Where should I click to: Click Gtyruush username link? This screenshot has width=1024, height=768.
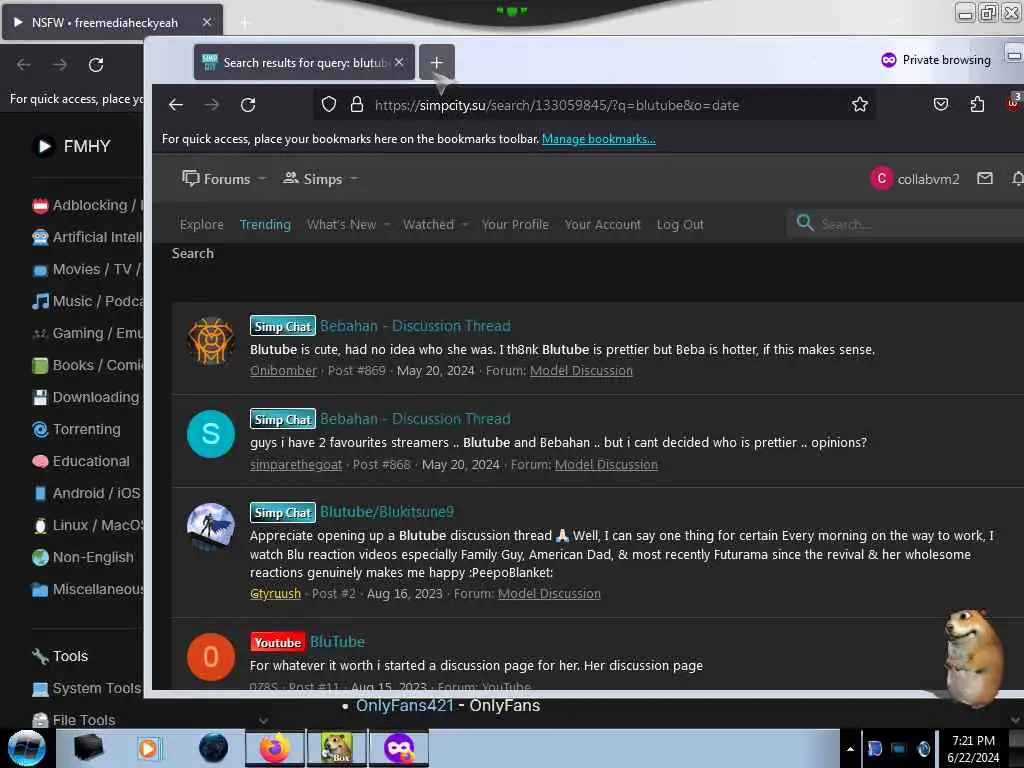(x=275, y=593)
